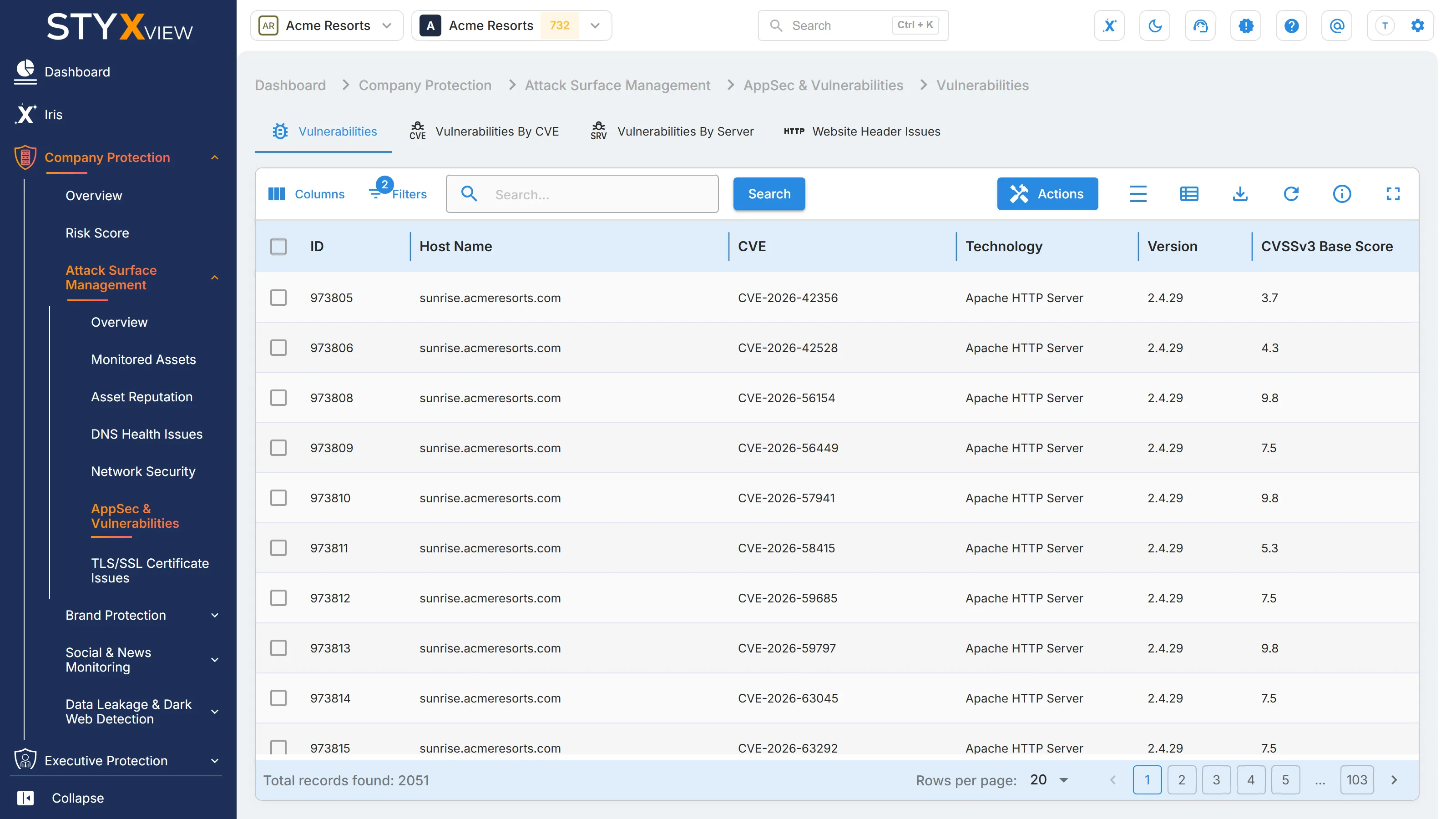Open the help question mark icon
Screen dimensions: 1456x819
point(1291,25)
